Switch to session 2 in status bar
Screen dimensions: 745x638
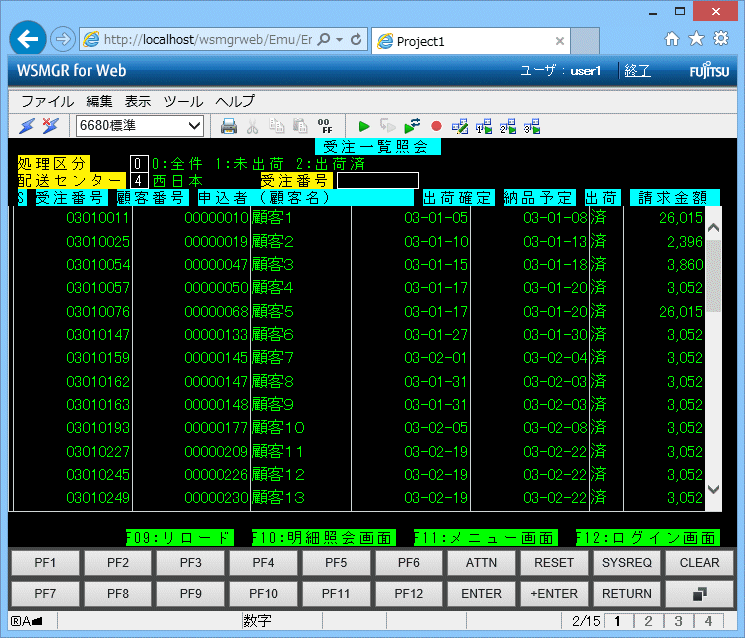(648, 621)
